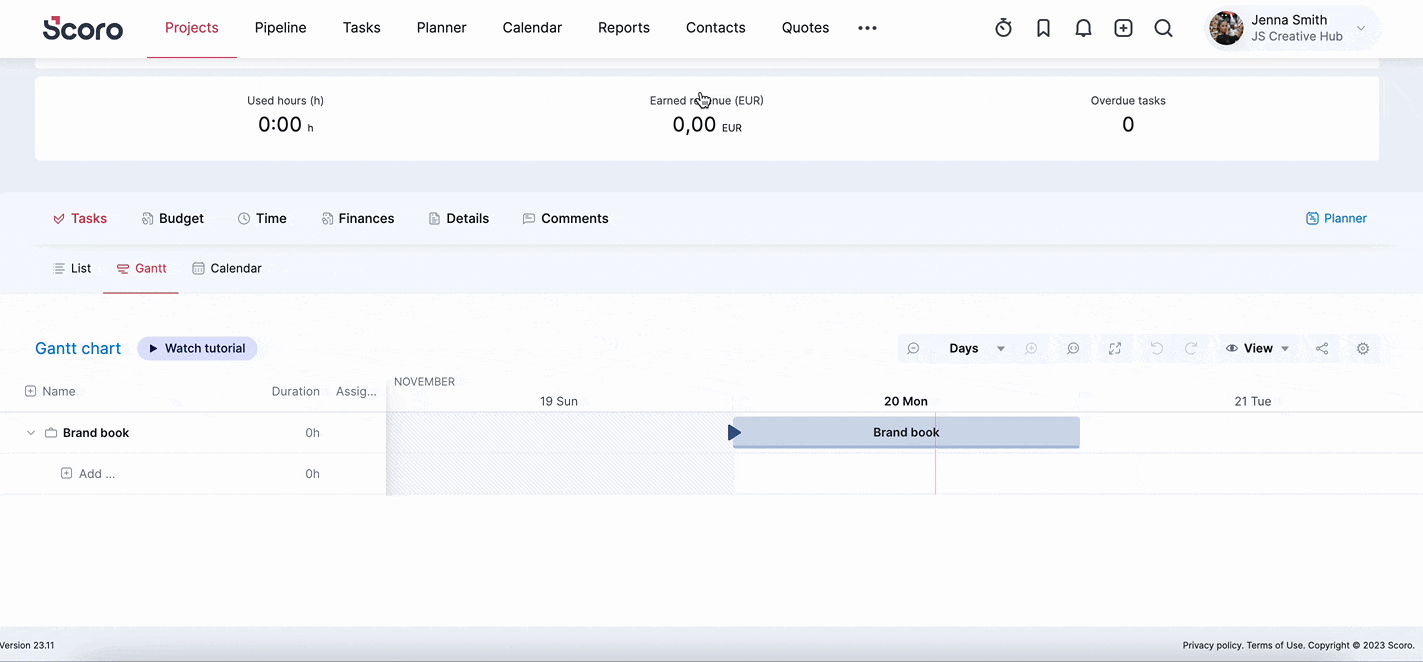The width and height of the screenshot is (1423, 662).
Task: Switch to the Comments tab
Action: (x=565, y=218)
